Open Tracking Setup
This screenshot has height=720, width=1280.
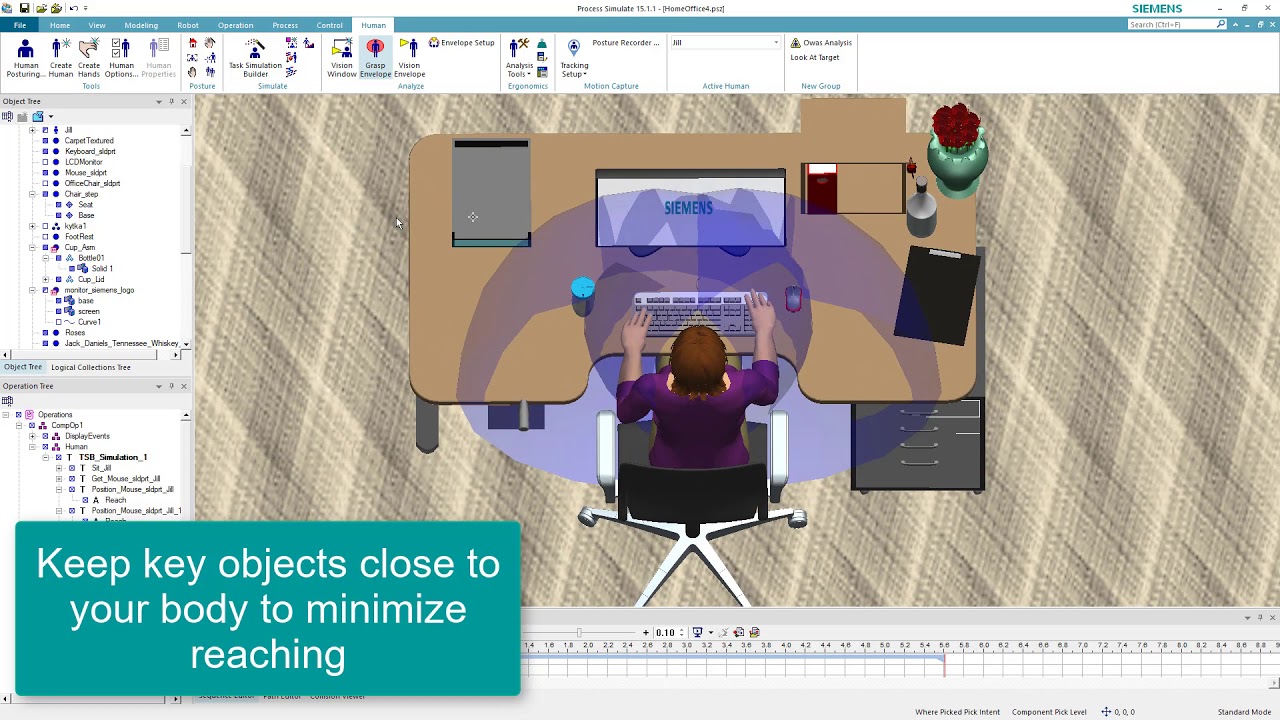pos(574,58)
